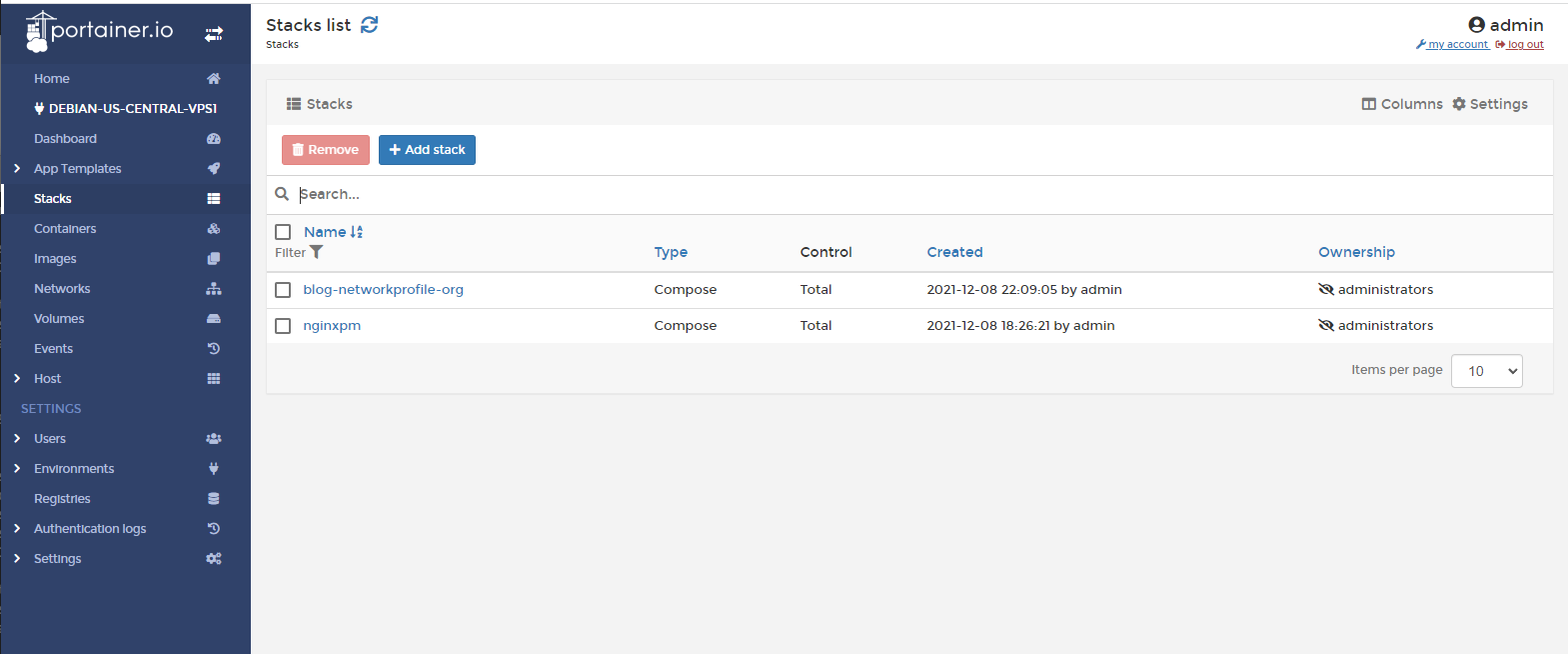Click the Events history icon
The height and width of the screenshot is (654, 1568).
[214, 349]
